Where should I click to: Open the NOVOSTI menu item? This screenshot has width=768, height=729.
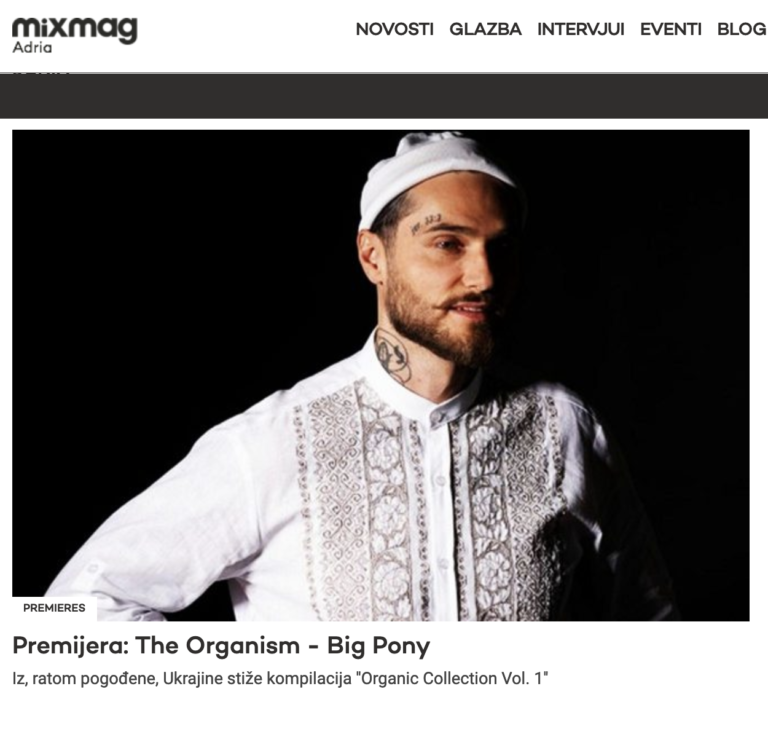394,29
